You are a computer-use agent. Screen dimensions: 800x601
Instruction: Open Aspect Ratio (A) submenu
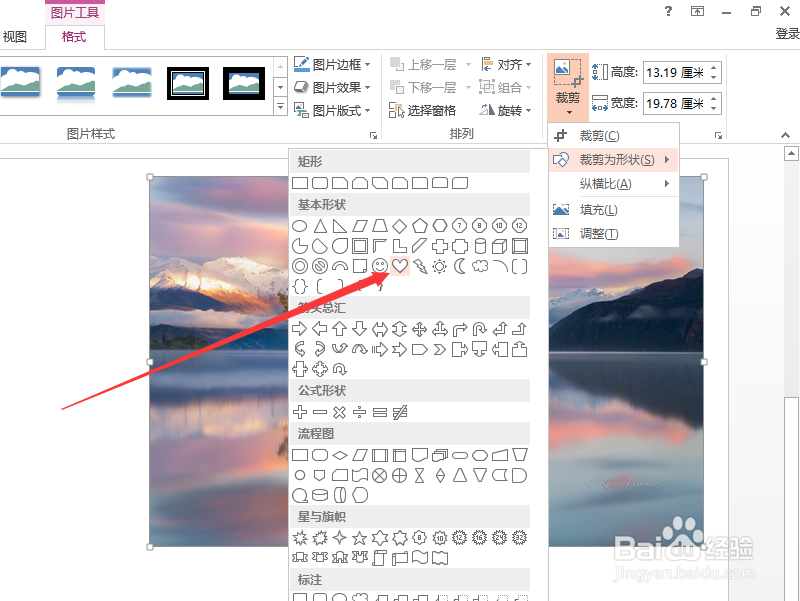[x=614, y=184]
